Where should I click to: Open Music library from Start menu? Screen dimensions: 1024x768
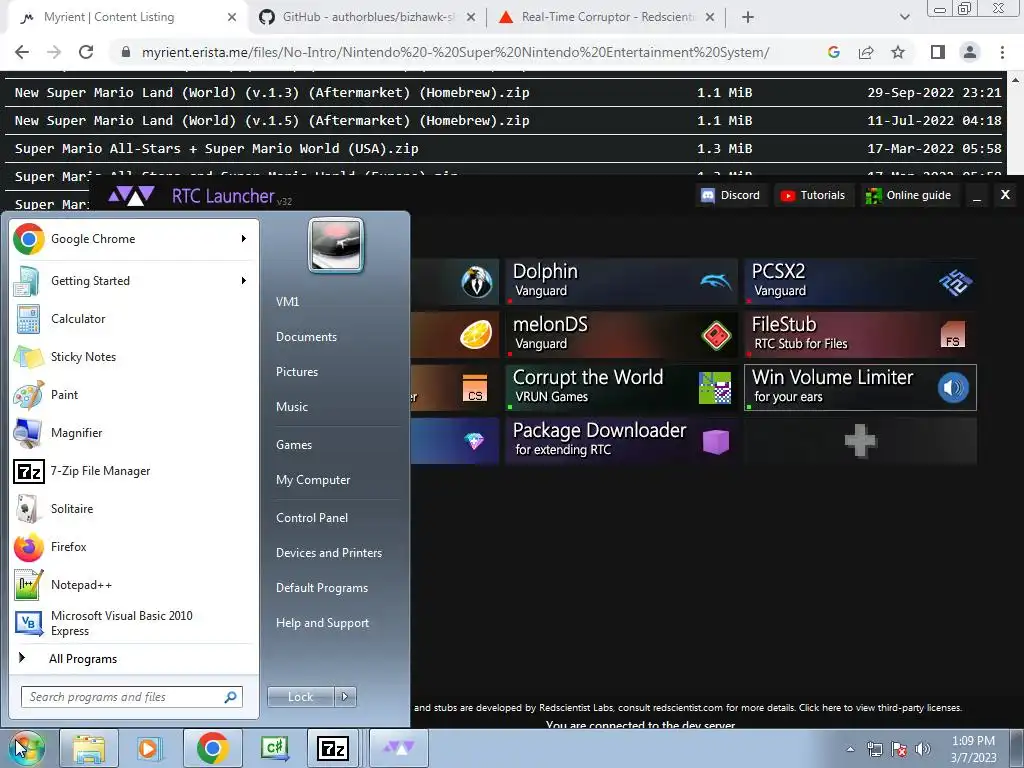(292, 407)
